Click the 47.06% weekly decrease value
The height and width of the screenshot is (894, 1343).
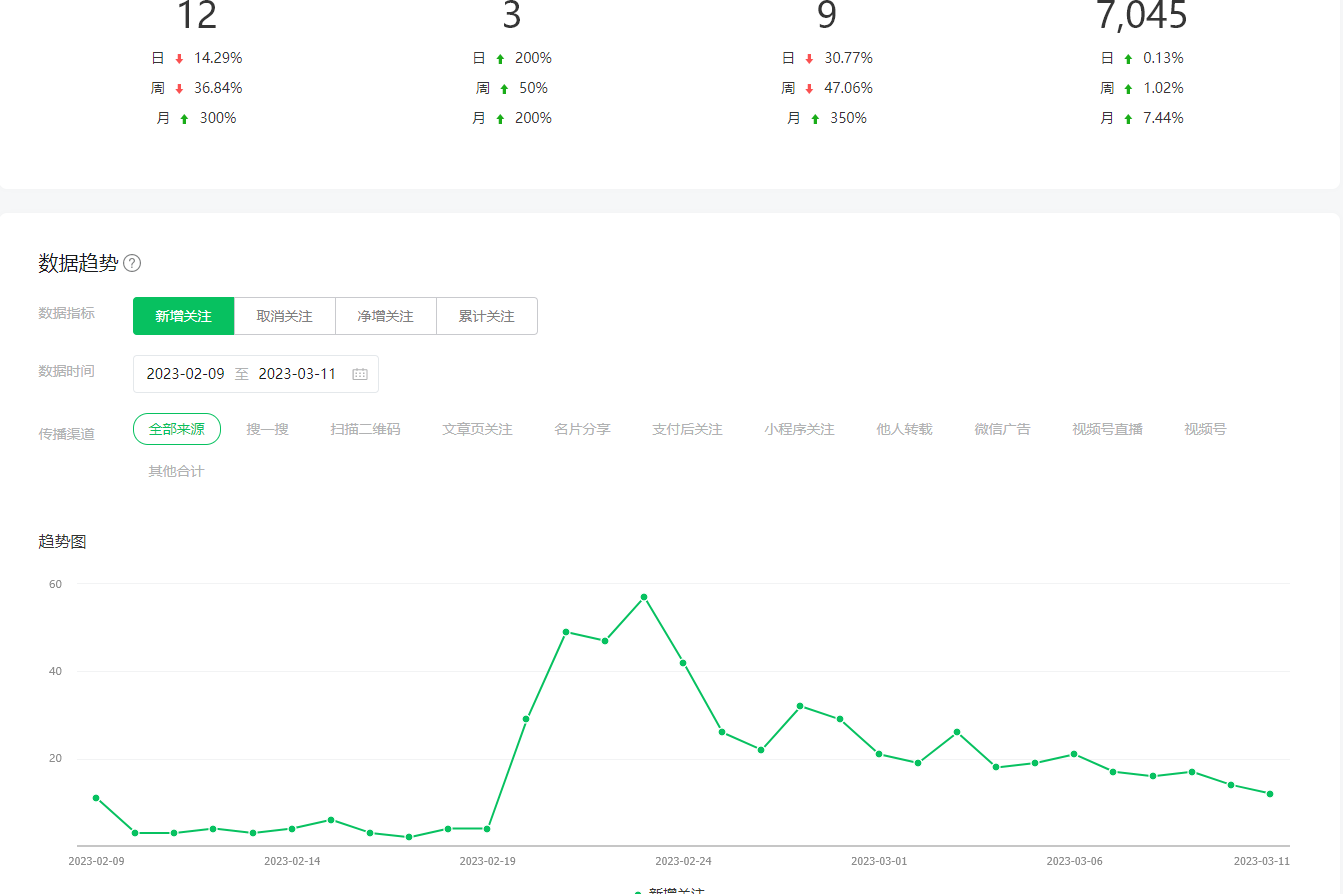click(849, 88)
